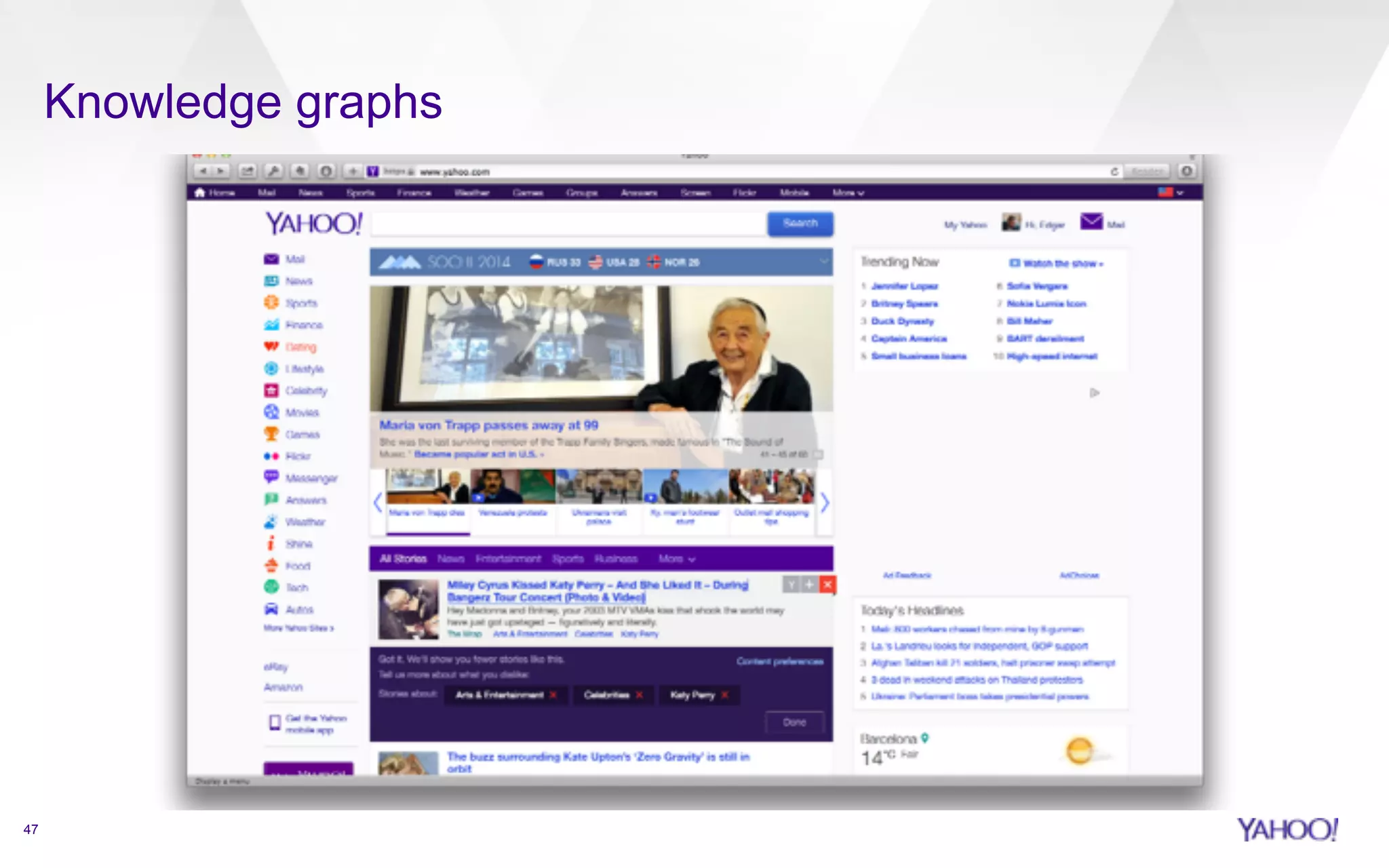Click the user profile avatar picture
Screen dimensions: 1389x868
click(1011, 222)
